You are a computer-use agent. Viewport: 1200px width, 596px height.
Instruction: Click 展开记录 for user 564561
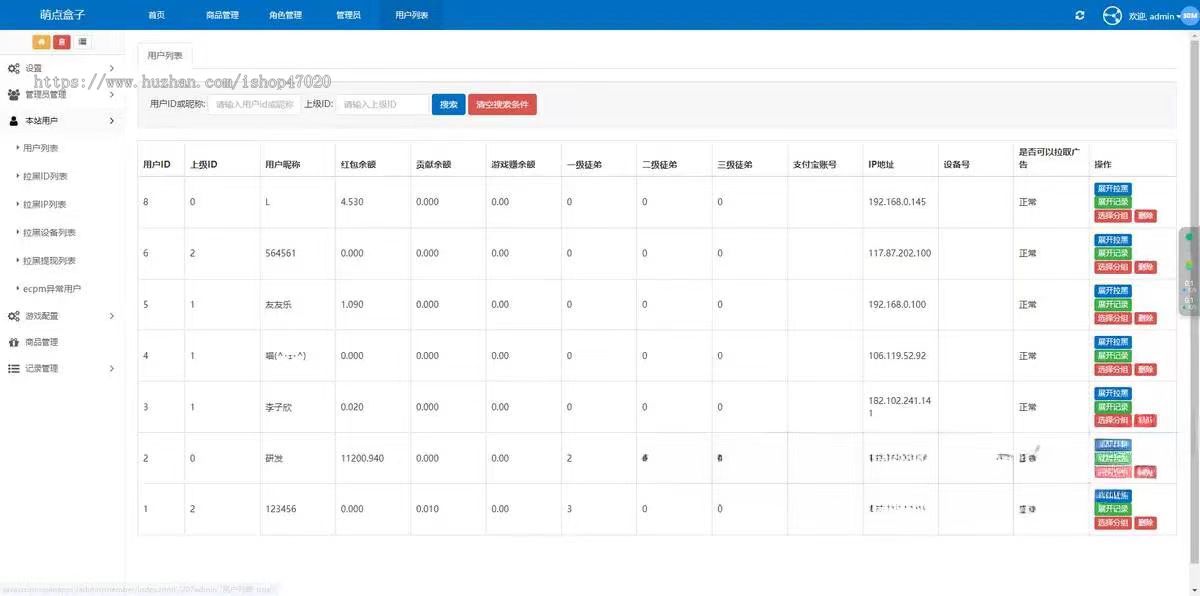point(1113,253)
